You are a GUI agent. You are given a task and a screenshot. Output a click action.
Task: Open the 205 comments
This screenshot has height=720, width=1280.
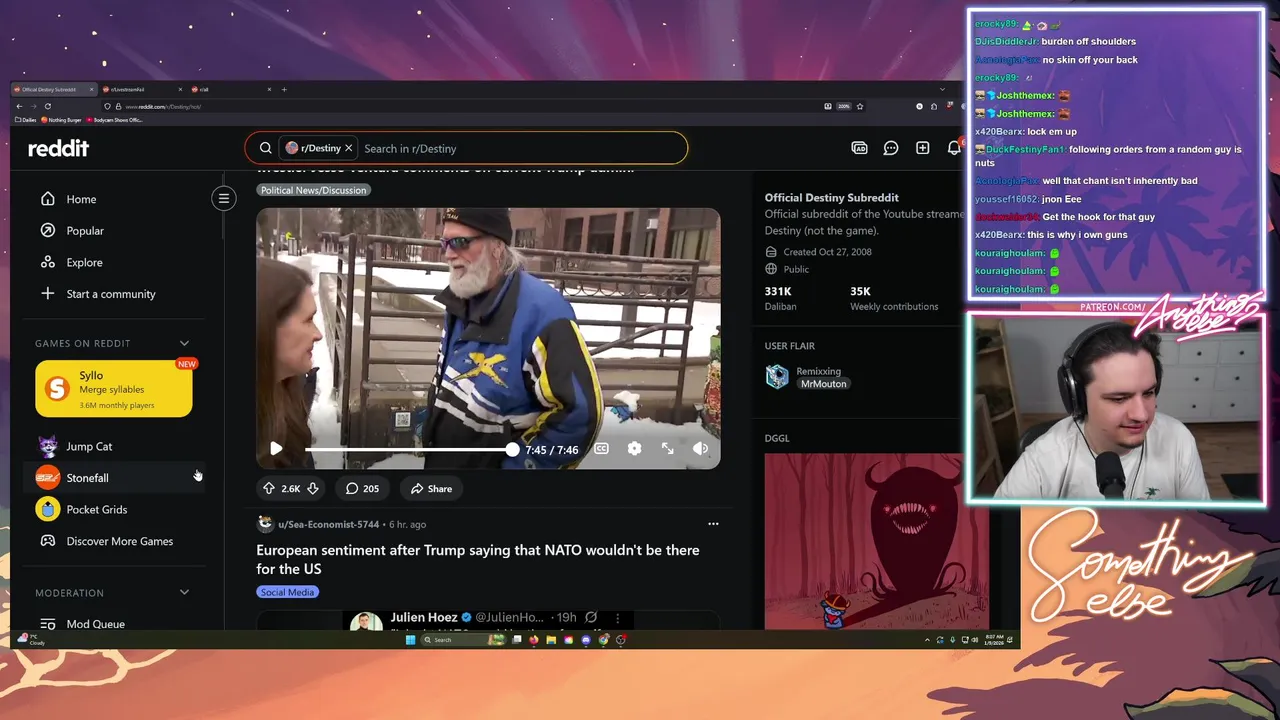pyautogui.click(x=362, y=489)
